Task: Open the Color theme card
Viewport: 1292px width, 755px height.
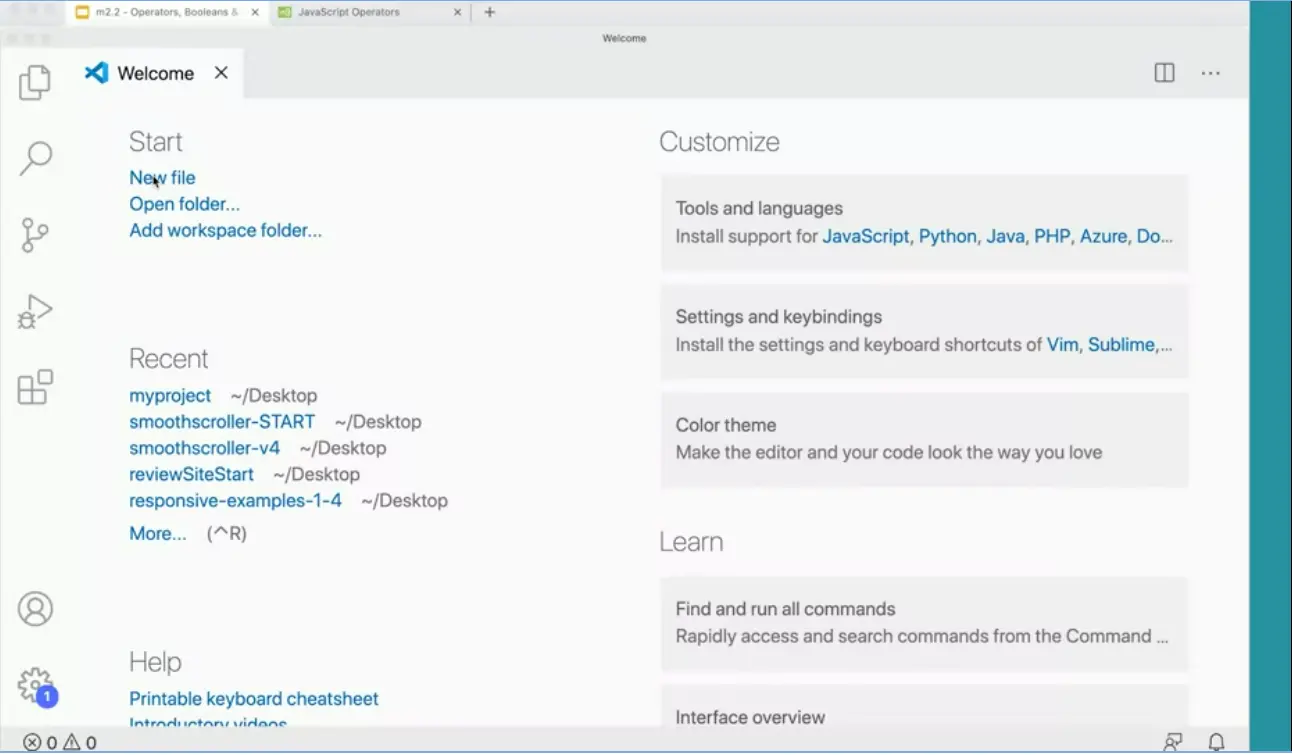Action: coord(924,439)
